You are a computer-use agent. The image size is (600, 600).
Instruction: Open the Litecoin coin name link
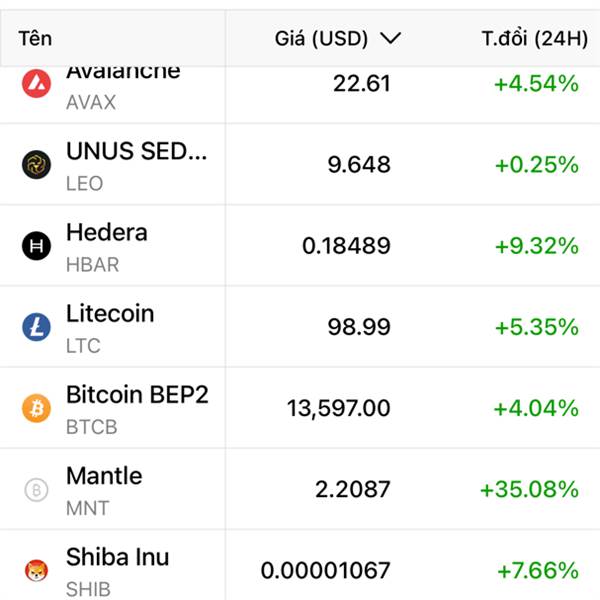coord(110,314)
